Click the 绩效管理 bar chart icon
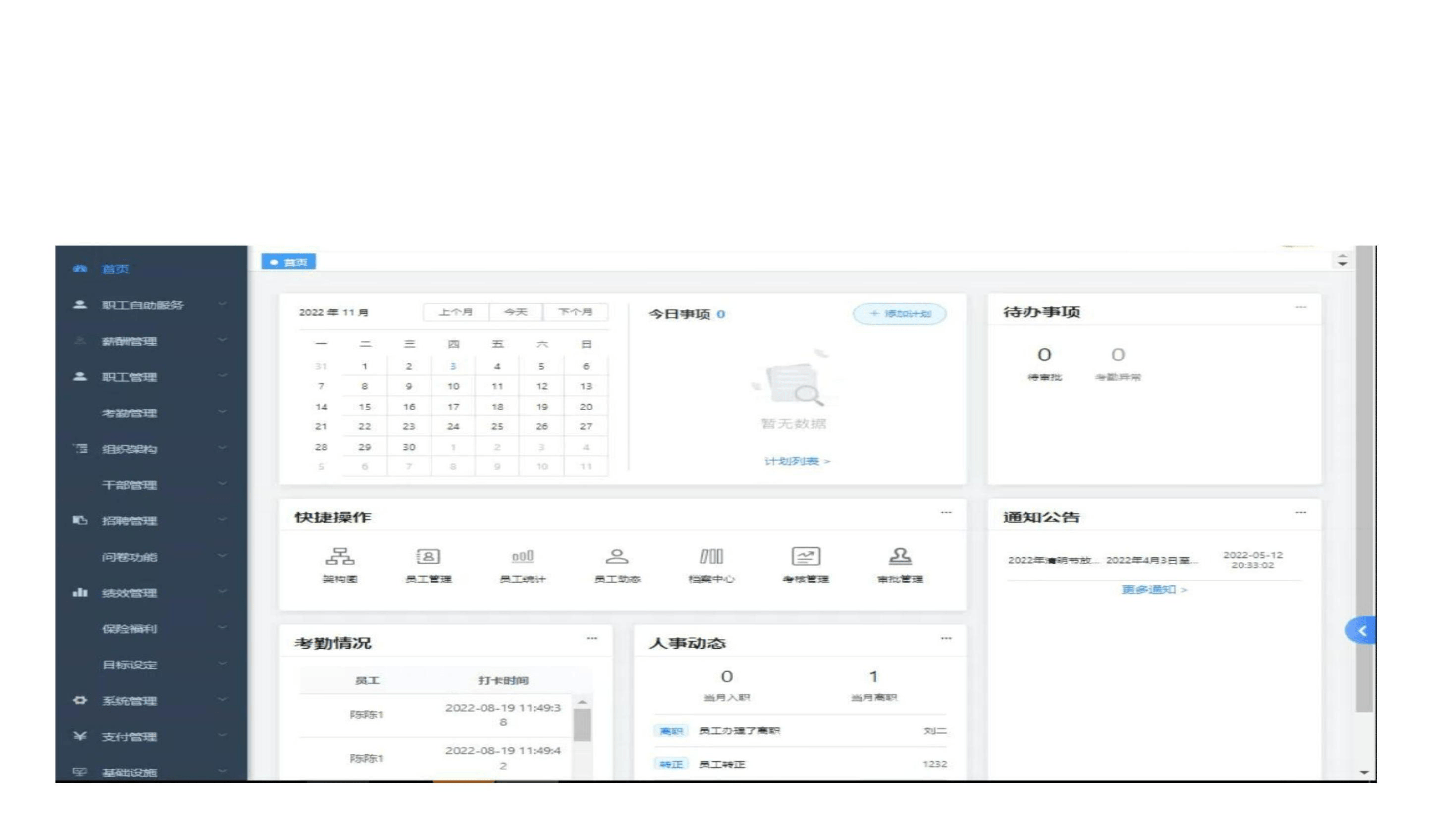This screenshot has height=820, width=1456. pos(80,592)
